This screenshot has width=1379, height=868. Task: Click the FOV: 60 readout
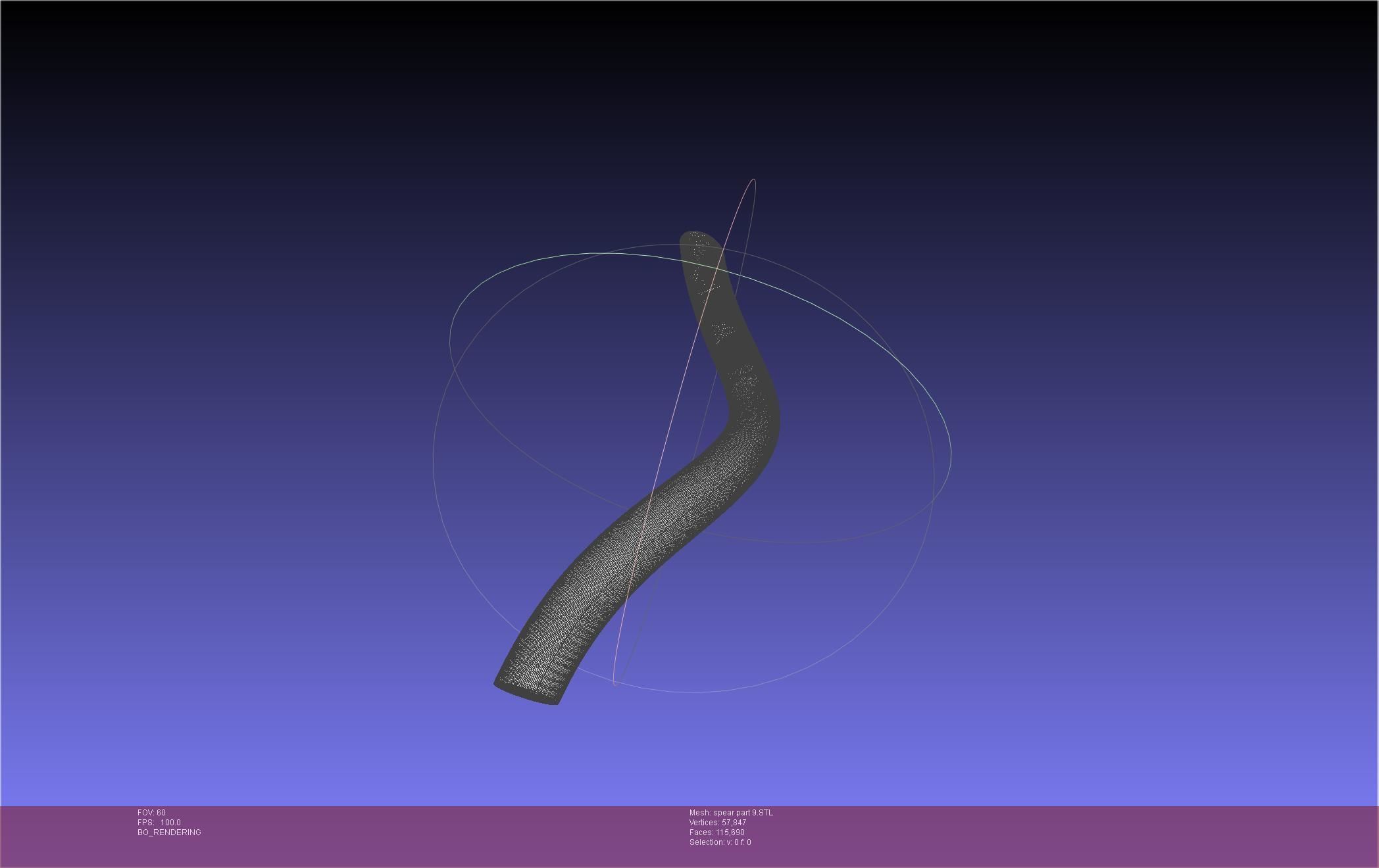151,813
